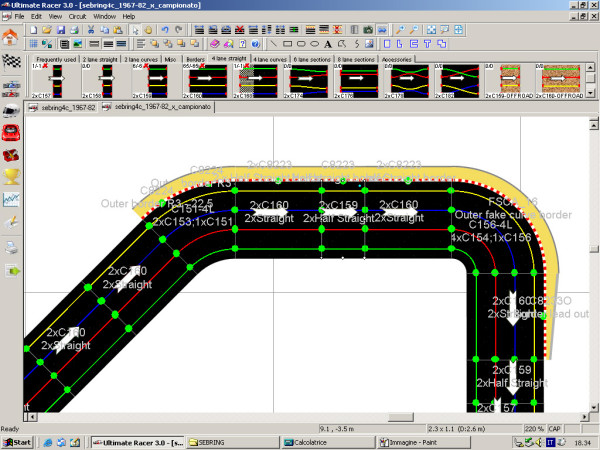Open the Circuit menu
Screen dimensions: 600x450
click(78, 17)
